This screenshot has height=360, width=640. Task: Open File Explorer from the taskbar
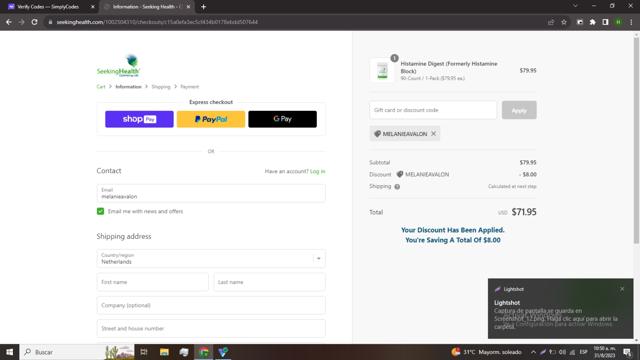(x=164, y=352)
